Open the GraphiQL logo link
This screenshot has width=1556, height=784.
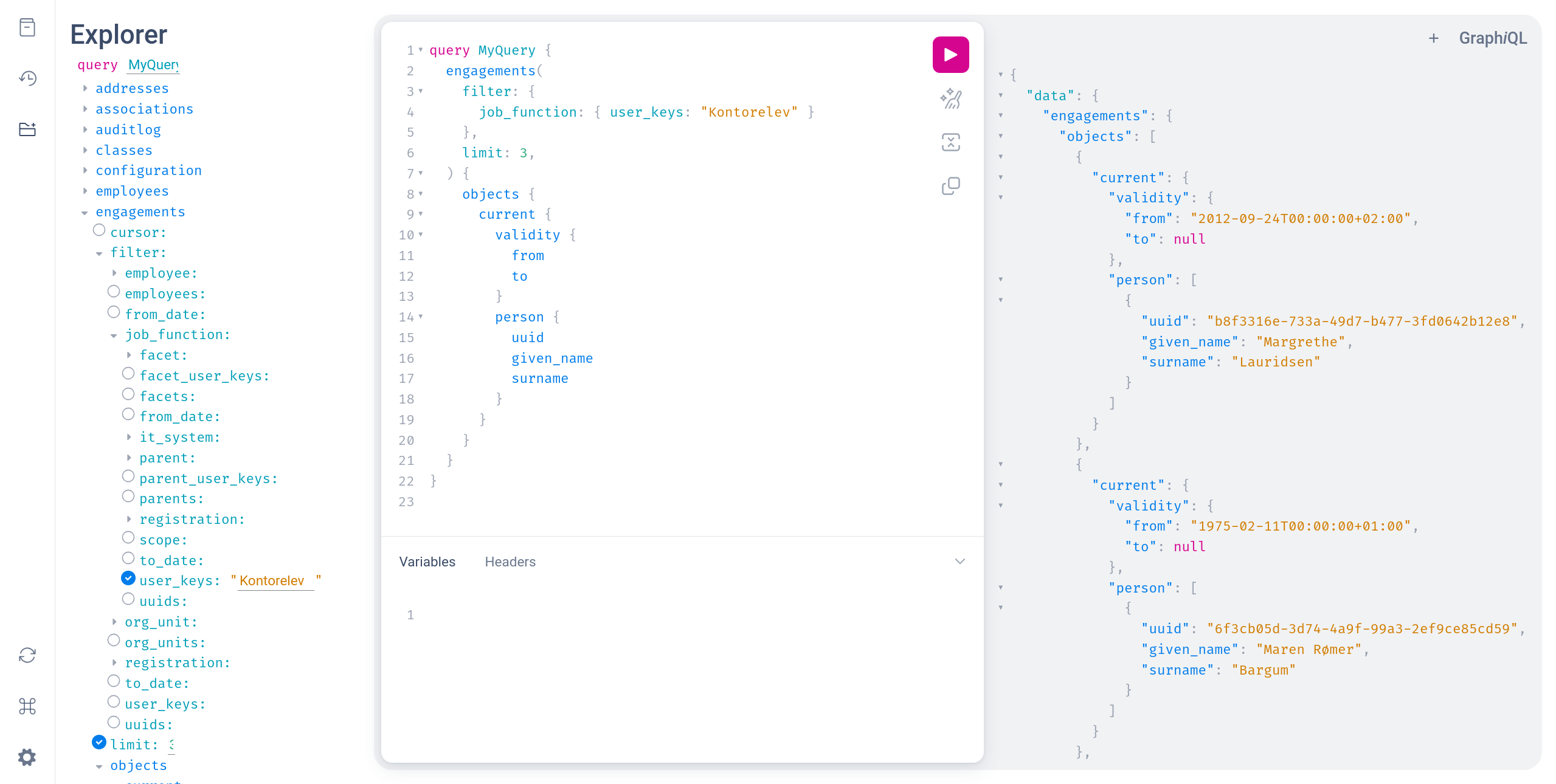click(1493, 38)
